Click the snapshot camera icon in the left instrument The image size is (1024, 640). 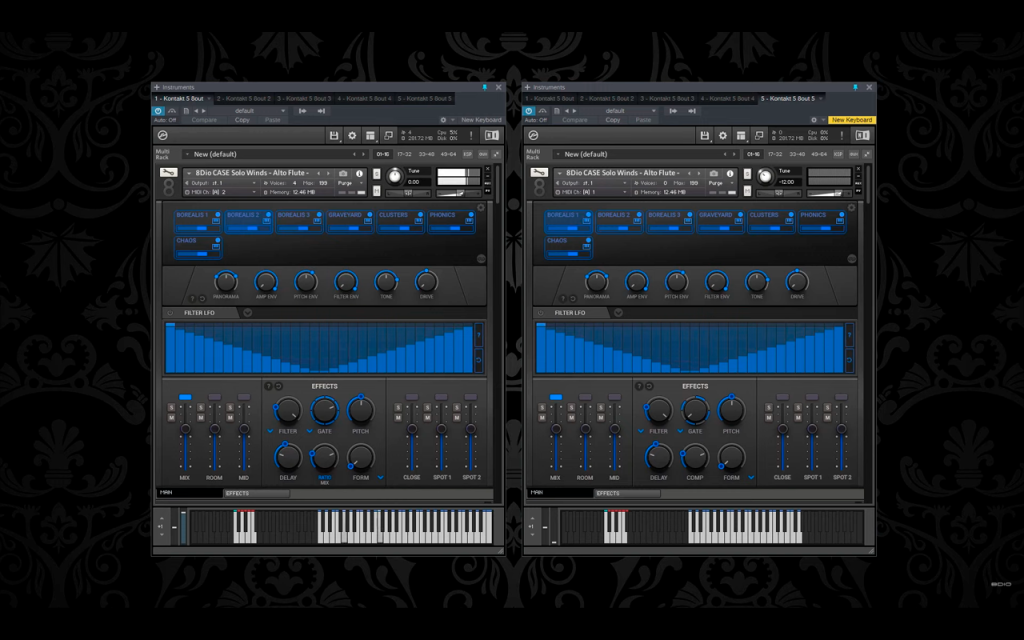pos(343,173)
